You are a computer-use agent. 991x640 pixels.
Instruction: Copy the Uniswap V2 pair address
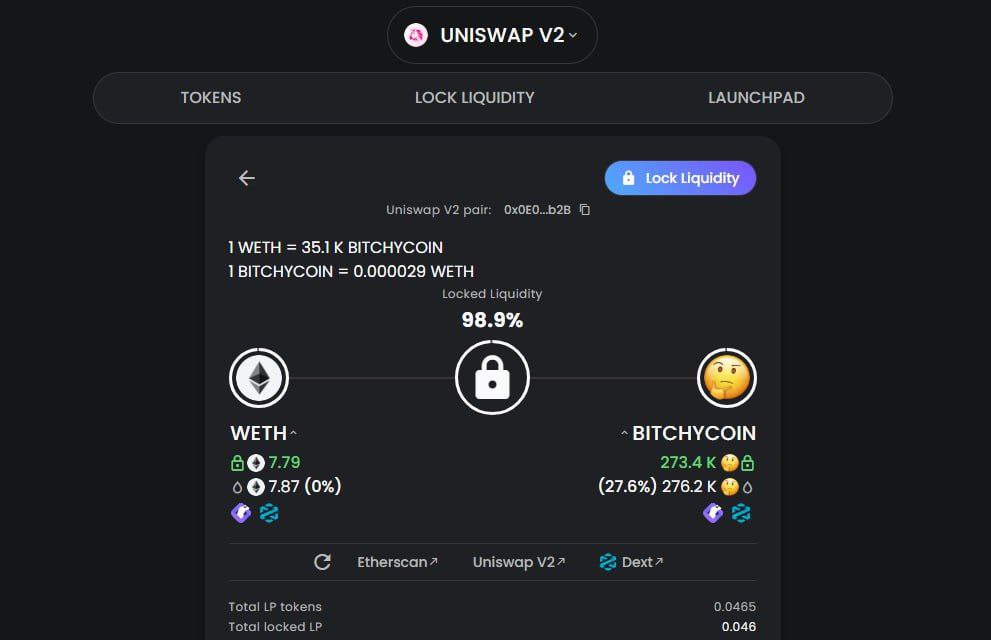click(x=585, y=210)
